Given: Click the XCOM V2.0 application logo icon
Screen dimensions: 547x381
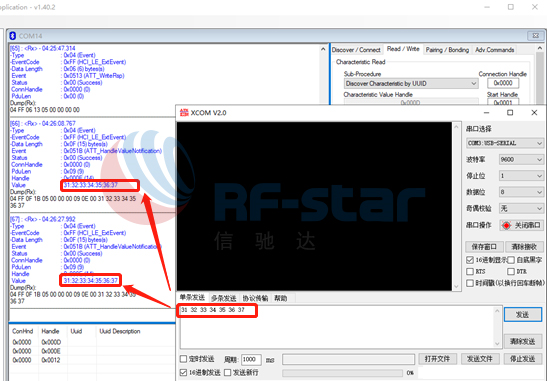Looking at the screenshot, I should click(x=184, y=113).
